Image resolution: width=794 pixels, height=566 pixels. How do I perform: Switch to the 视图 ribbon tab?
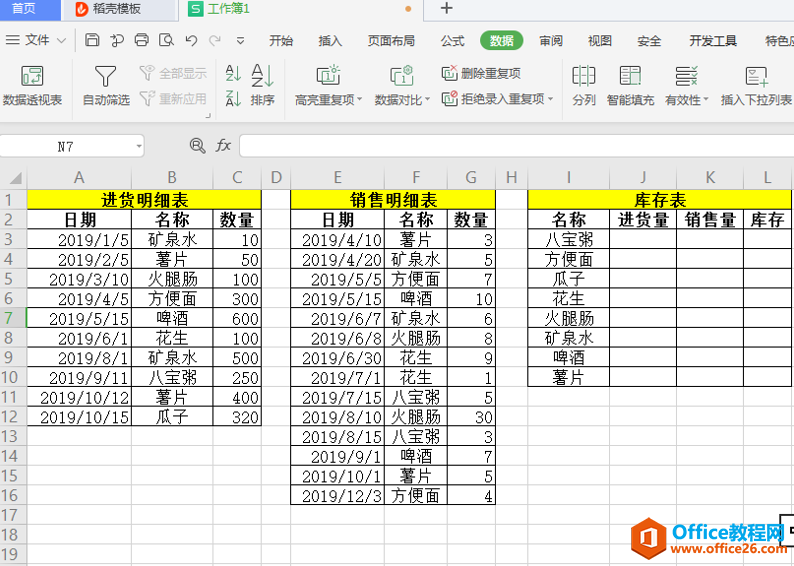[x=600, y=41]
